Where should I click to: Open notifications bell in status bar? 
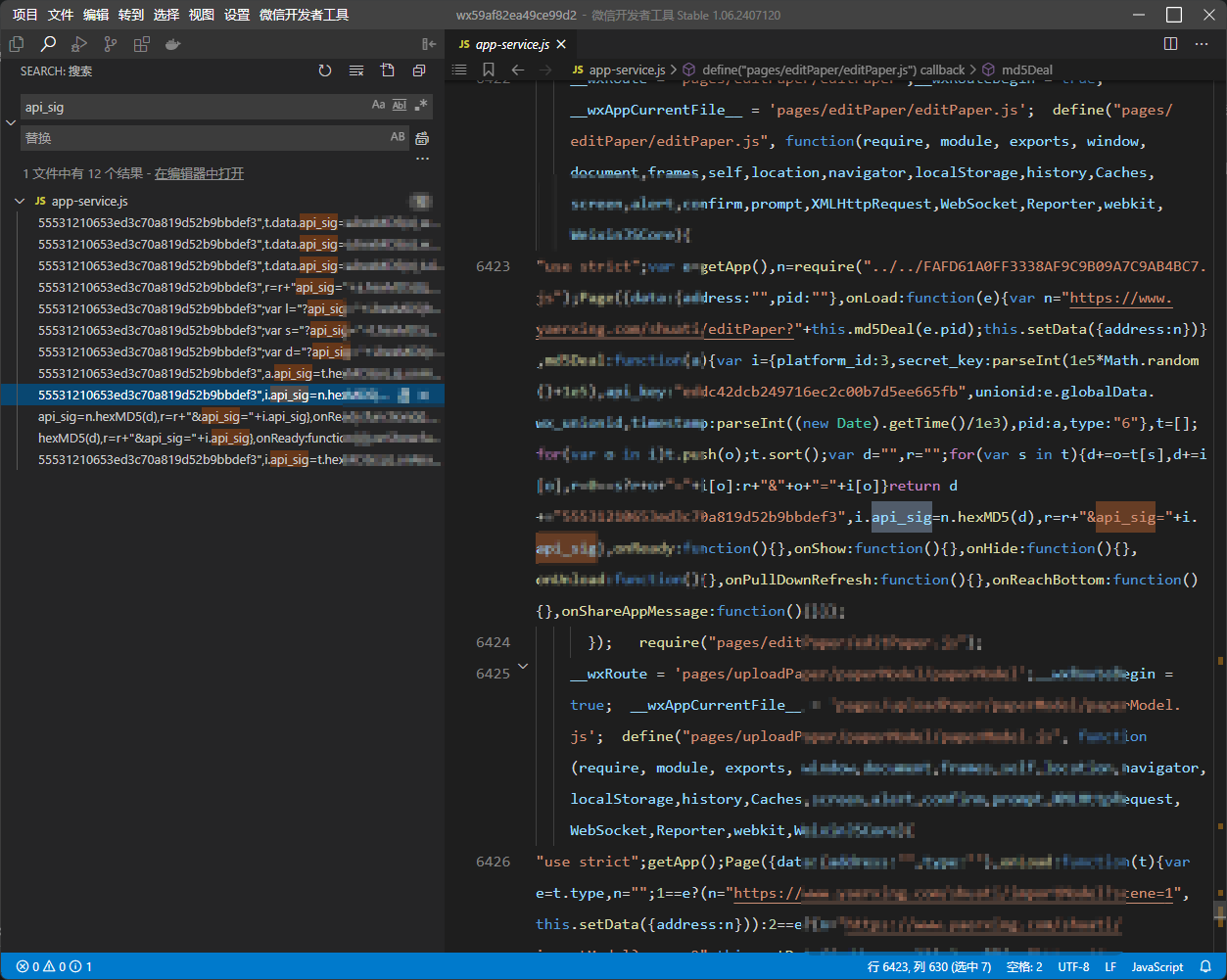[1206, 966]
